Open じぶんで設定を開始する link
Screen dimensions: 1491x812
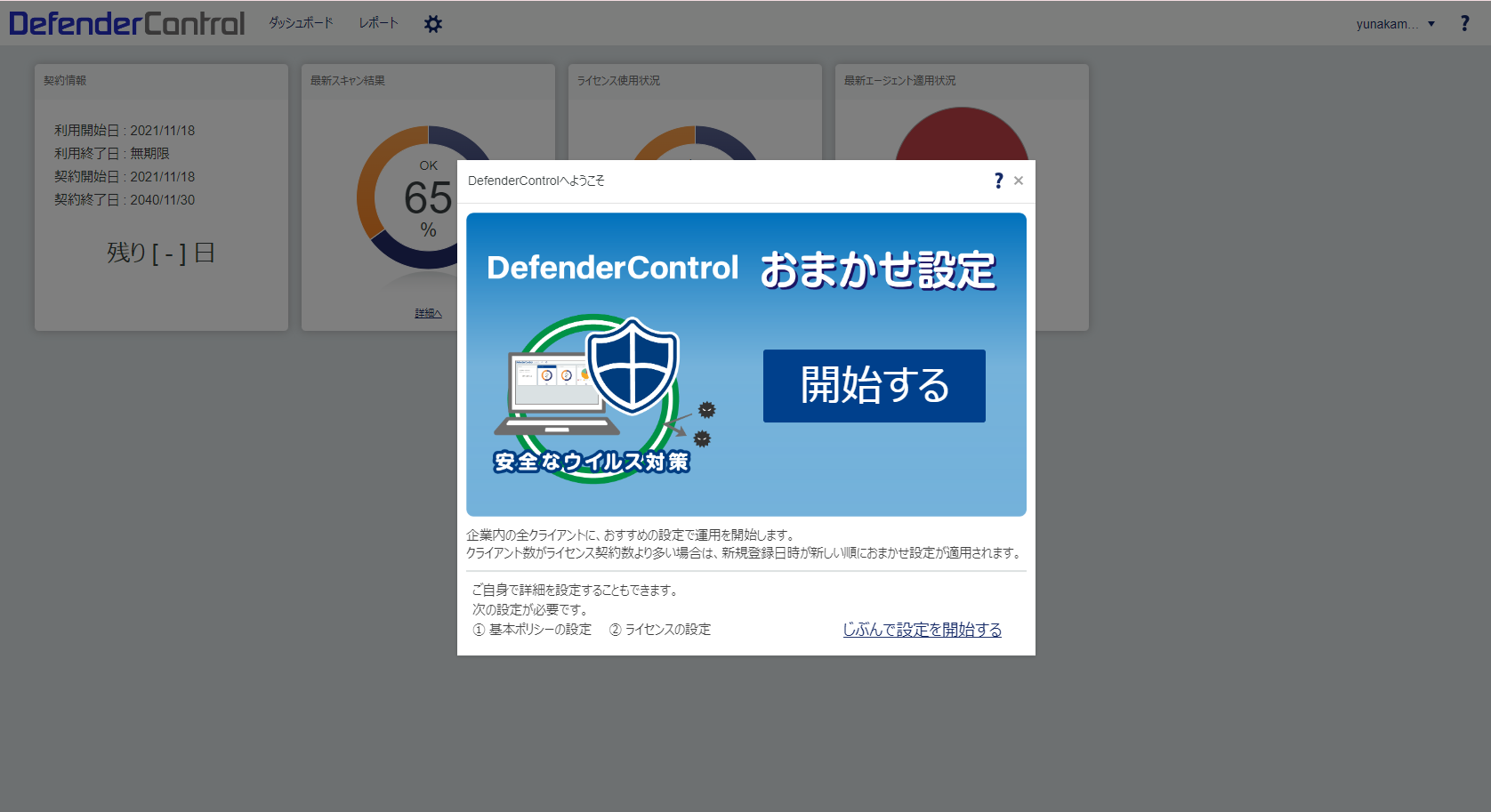point(922,630)
